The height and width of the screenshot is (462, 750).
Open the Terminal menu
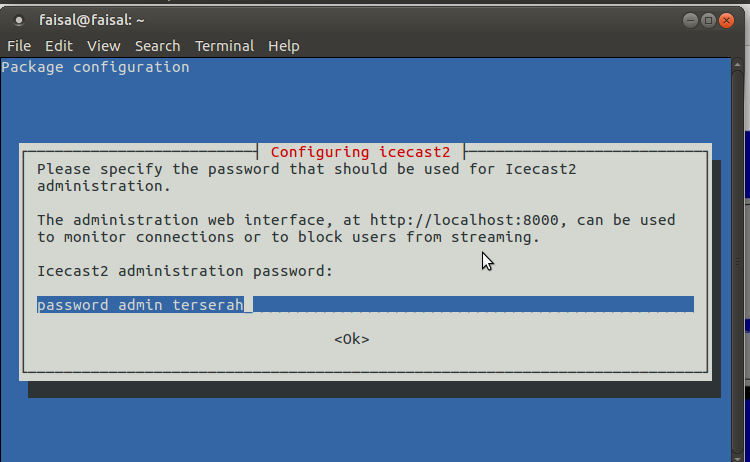point(224,46)
